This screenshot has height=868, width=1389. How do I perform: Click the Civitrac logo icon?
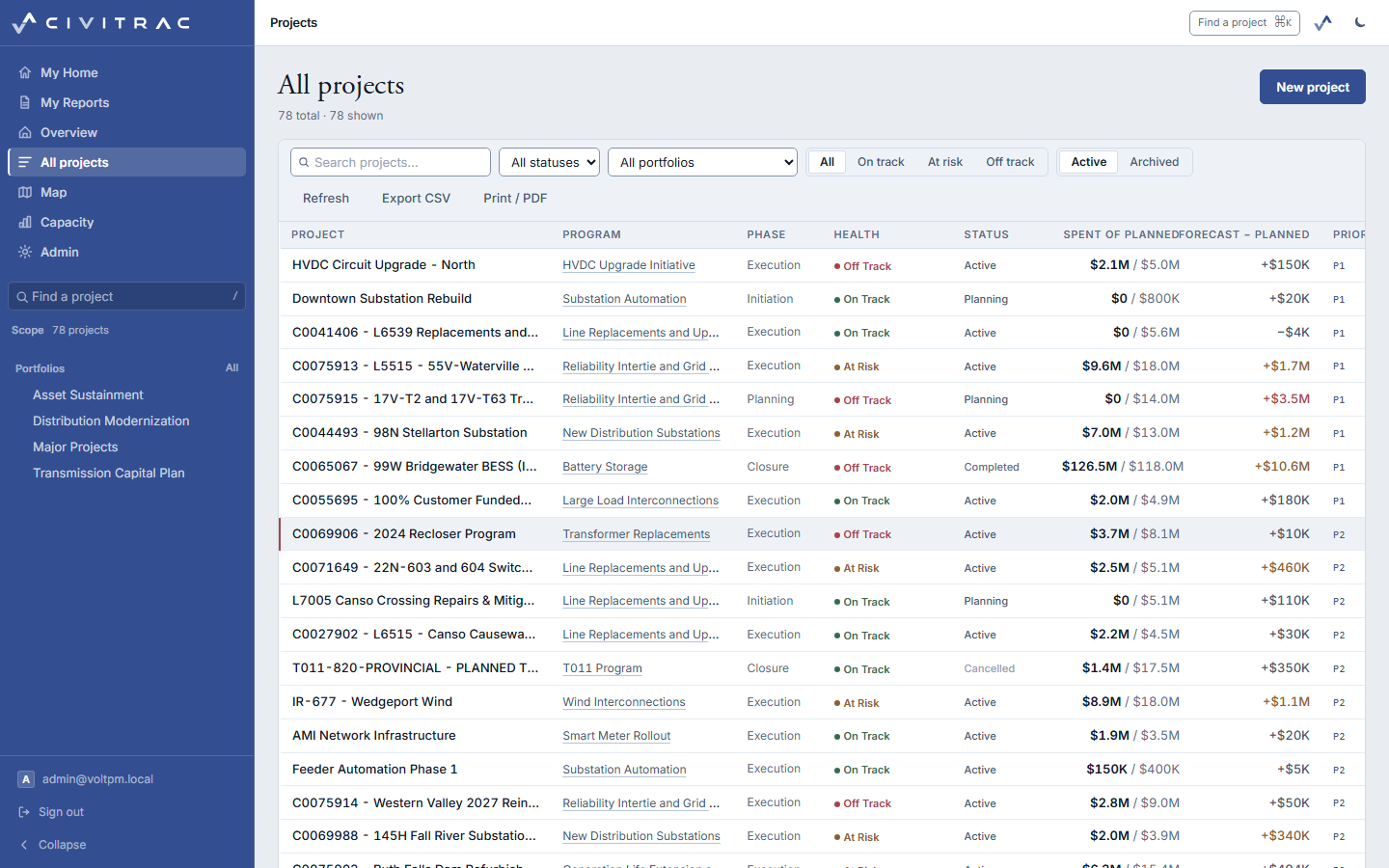[24, 23]
